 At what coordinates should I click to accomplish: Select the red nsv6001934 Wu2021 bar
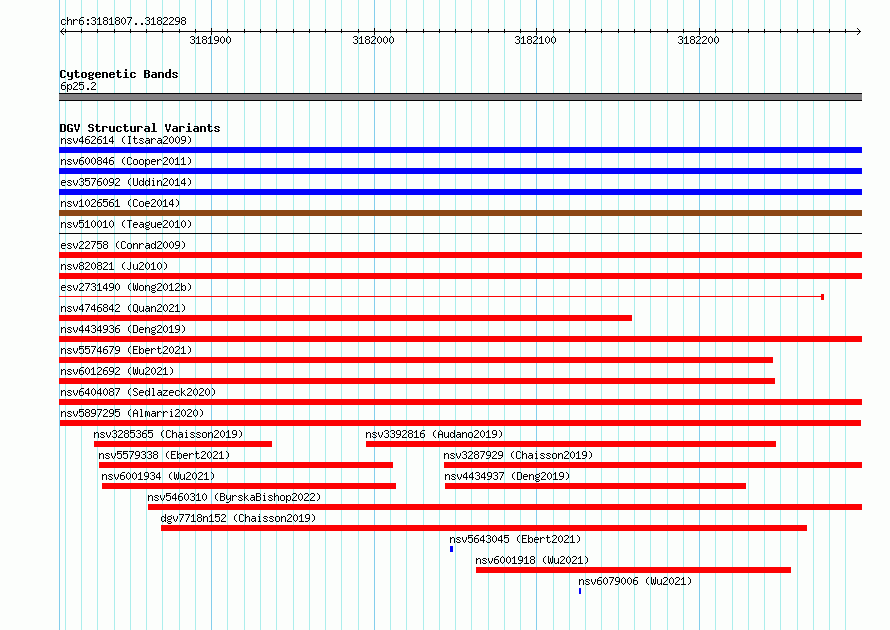point(249,486)
